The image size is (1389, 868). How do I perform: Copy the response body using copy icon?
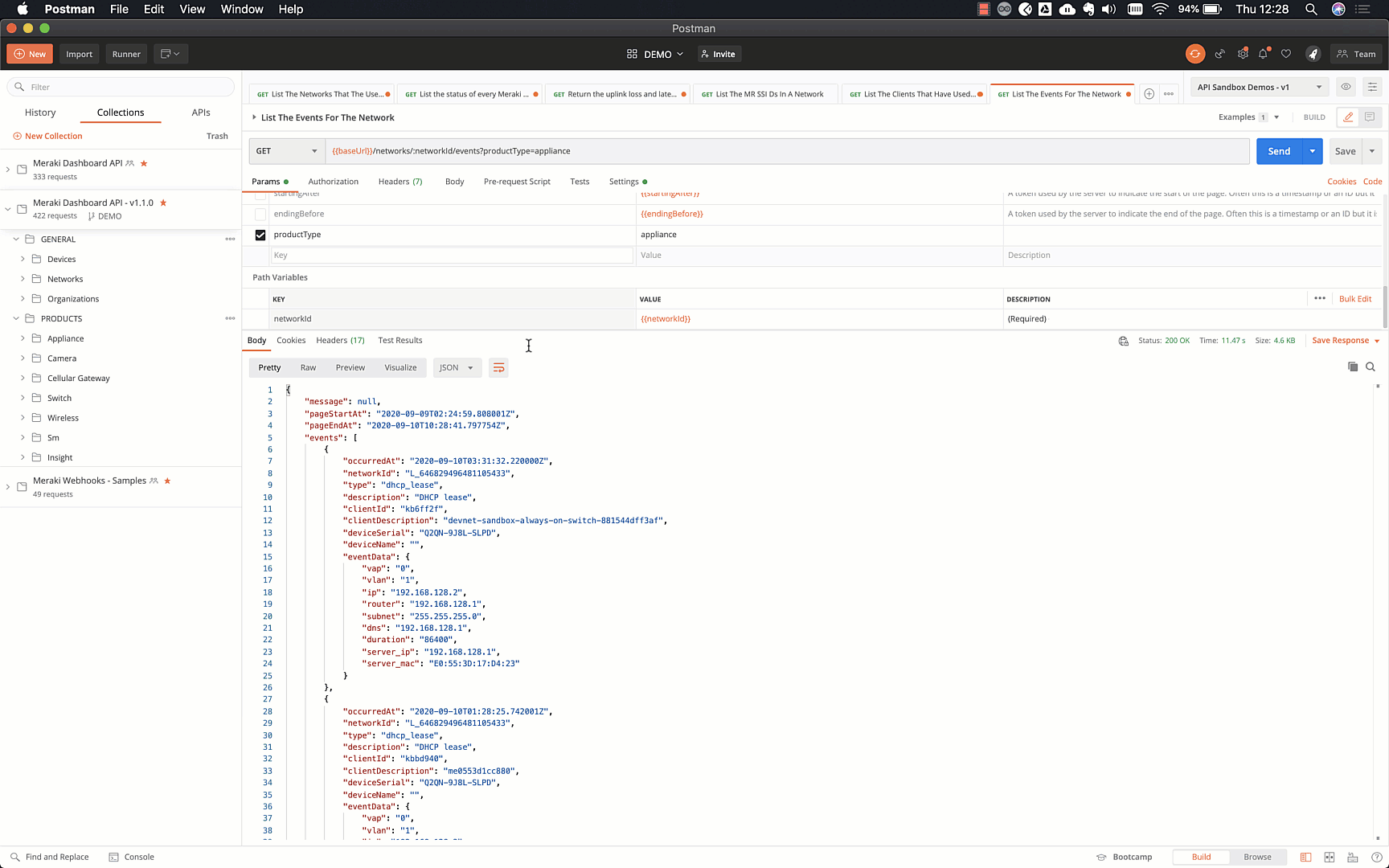pyautogui.click(x=1353, y=366)
